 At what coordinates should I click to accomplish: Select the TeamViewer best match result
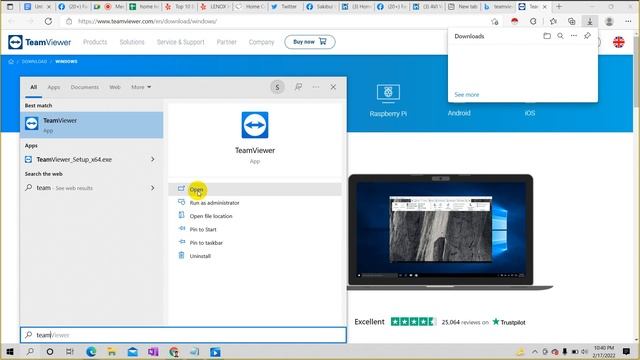pos(91,125)
